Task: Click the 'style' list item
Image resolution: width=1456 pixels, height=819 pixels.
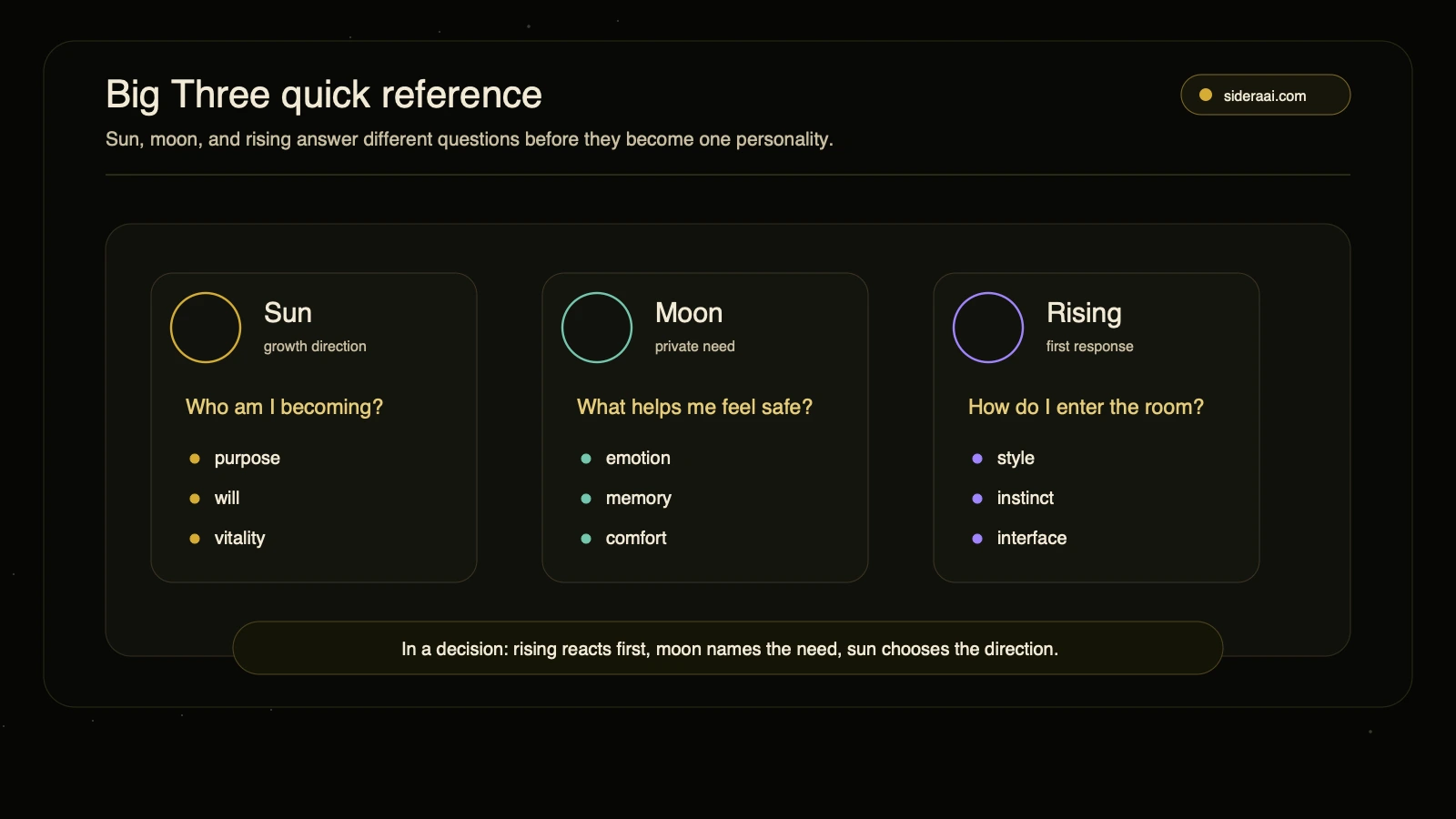Action: (x=1016, y=459)
